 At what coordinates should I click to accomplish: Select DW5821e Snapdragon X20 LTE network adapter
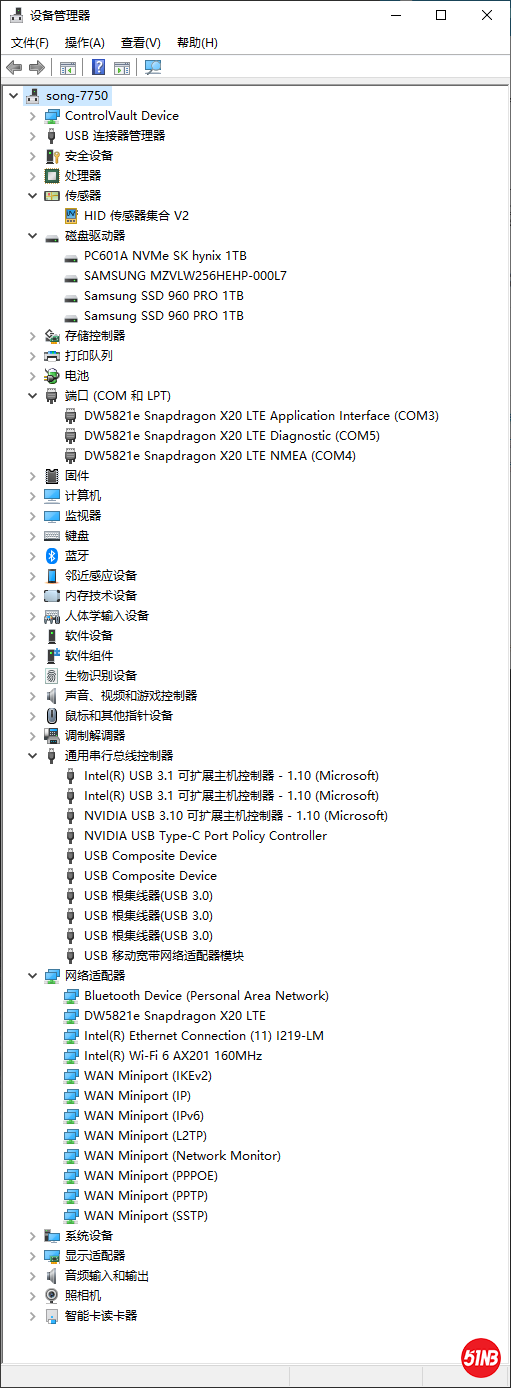[x=175, y=1016]
